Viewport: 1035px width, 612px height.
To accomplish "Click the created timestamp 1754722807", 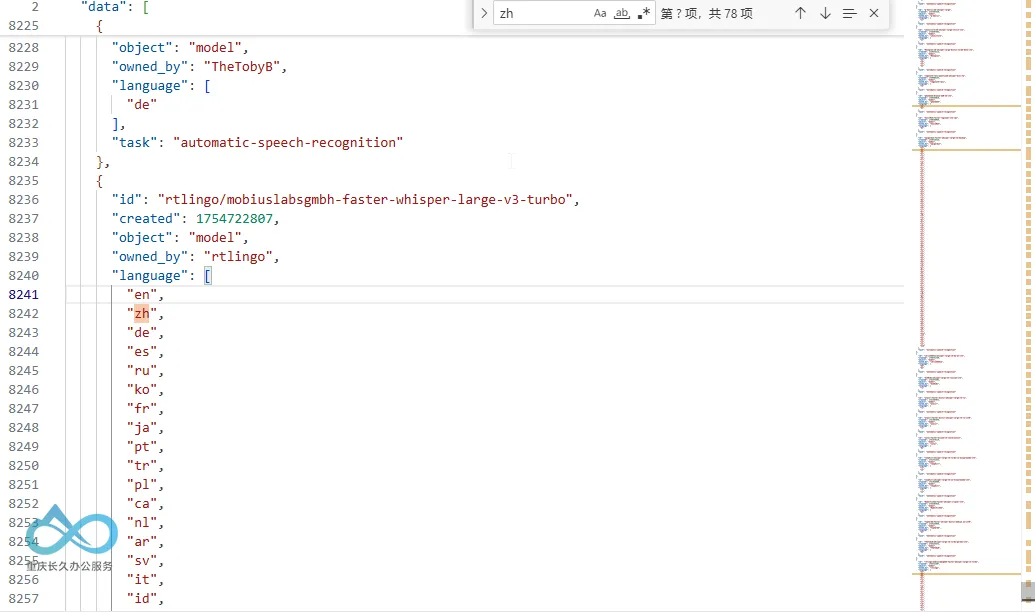I will pos(234,219).
